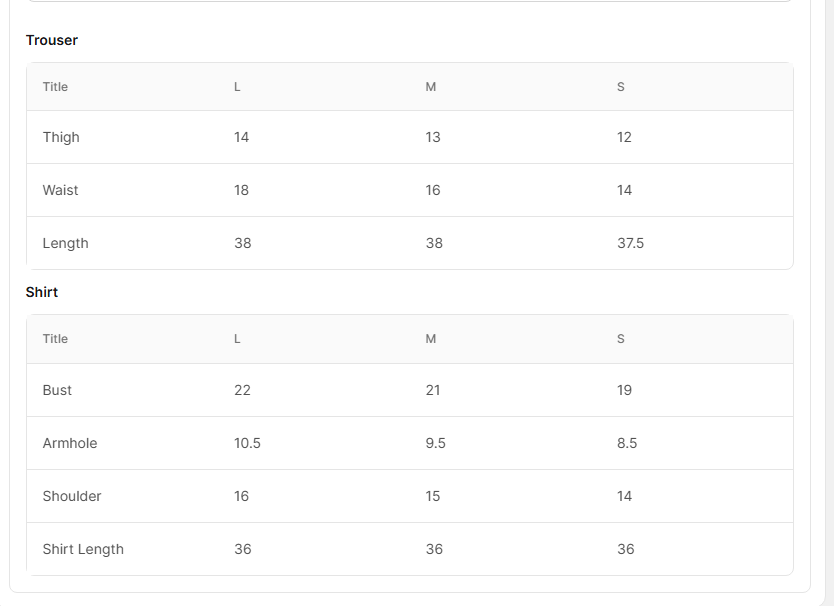834x606 pixels.
Task: Click the Waist value 18
Action: point(241,190)
